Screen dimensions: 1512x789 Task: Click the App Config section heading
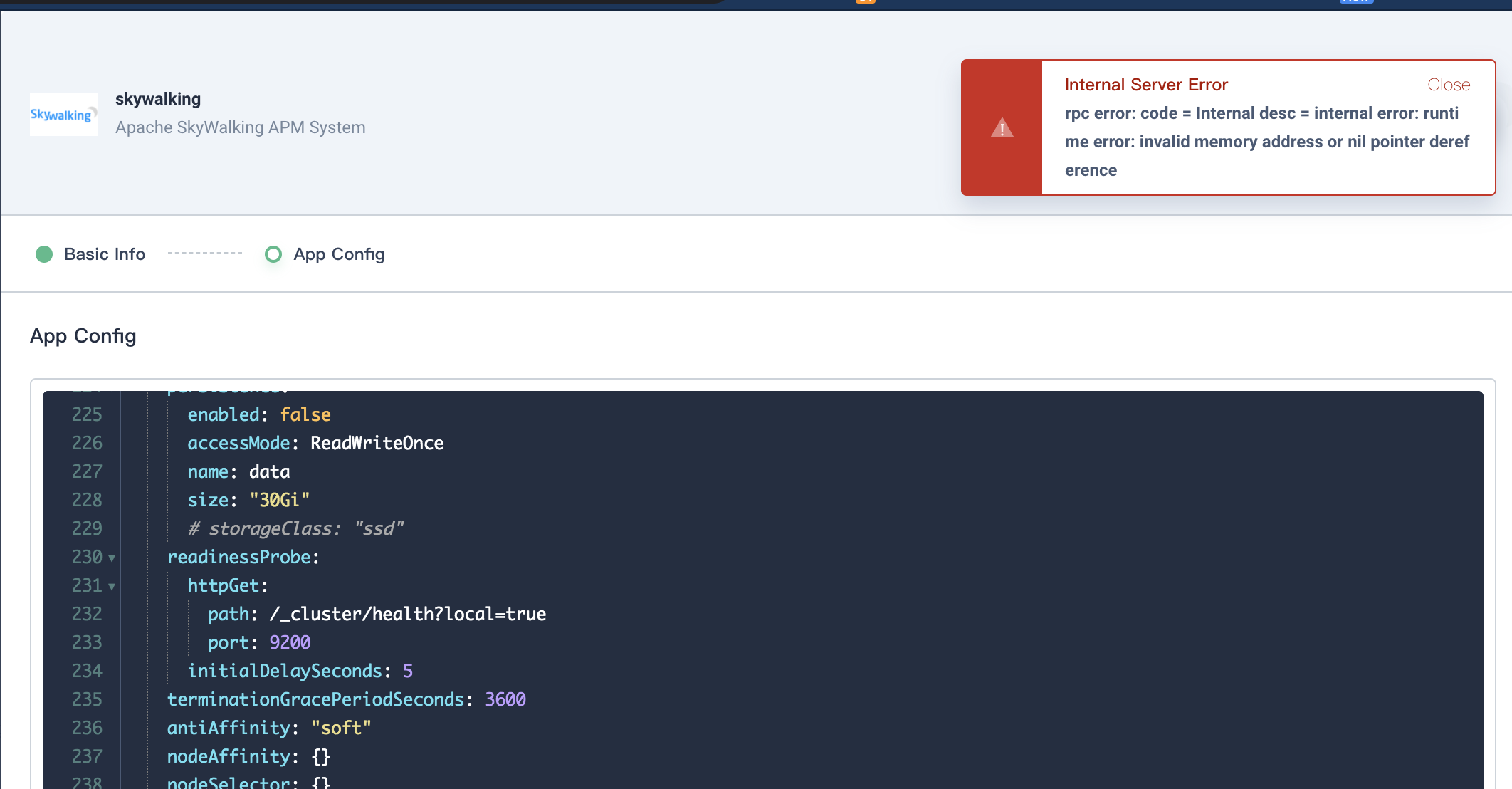pos(83,336)
